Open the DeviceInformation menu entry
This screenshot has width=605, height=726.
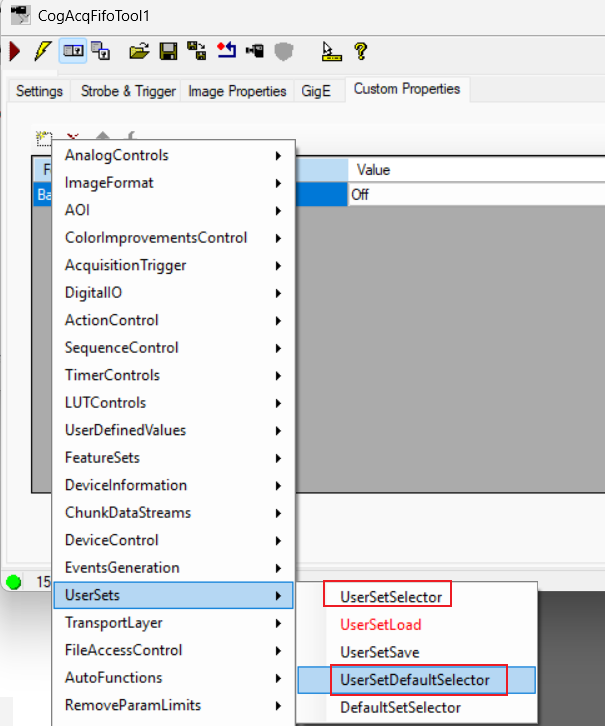click(174, 485)
